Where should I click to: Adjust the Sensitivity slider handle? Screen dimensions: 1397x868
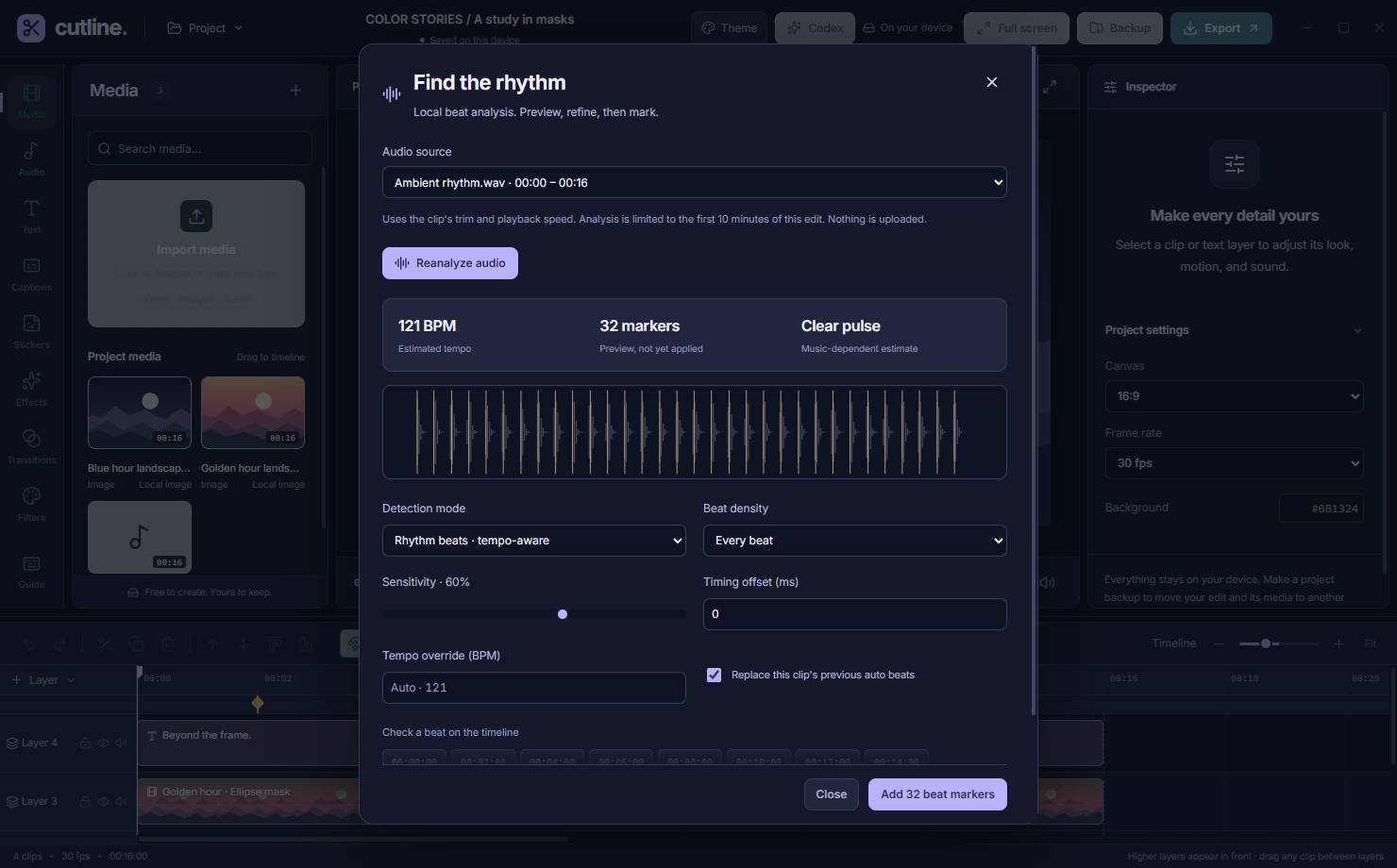[x=563, y=614]
